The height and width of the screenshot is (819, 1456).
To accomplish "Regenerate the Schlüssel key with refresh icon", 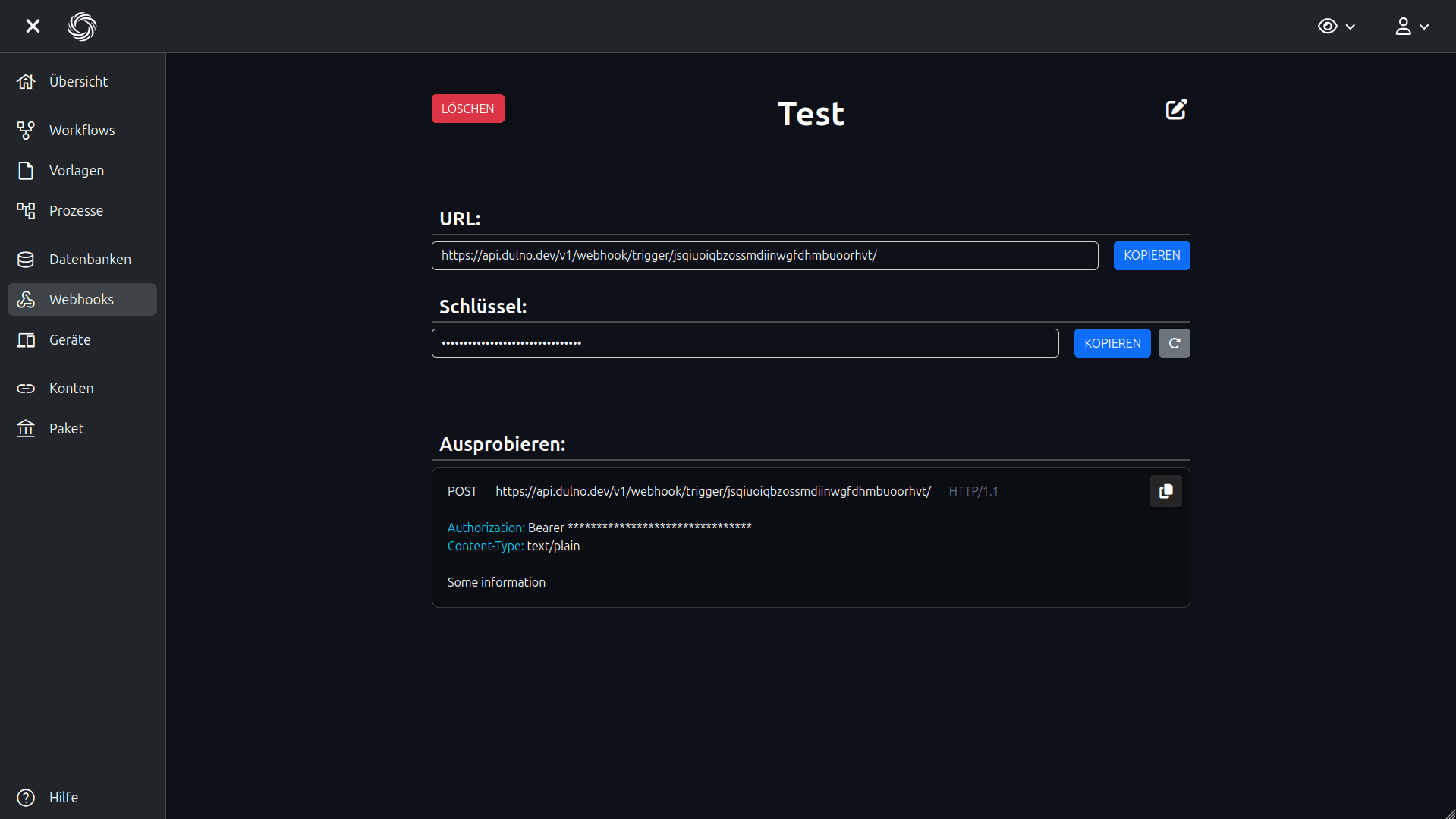I will coord(1174,343).
